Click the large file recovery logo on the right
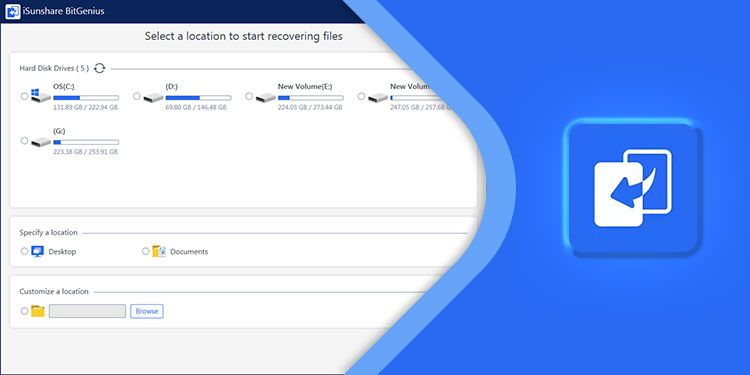Image resolution: width=750 pixels, height=375 pixels. 633,188
